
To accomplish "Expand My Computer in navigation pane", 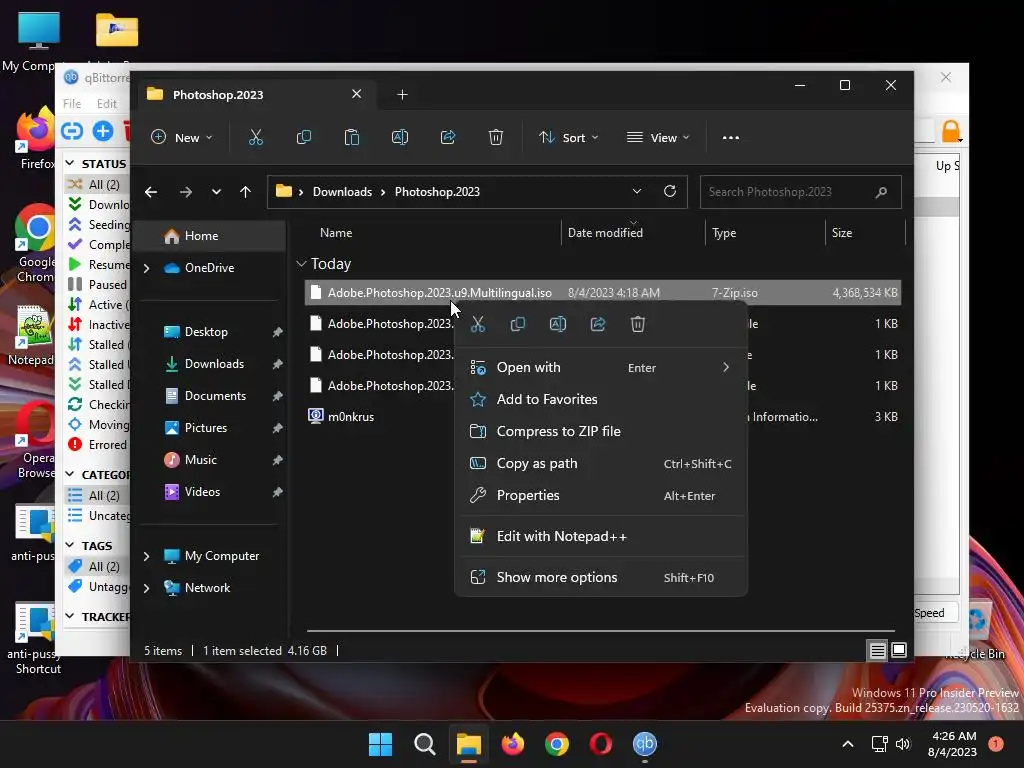I will (146, 556).
